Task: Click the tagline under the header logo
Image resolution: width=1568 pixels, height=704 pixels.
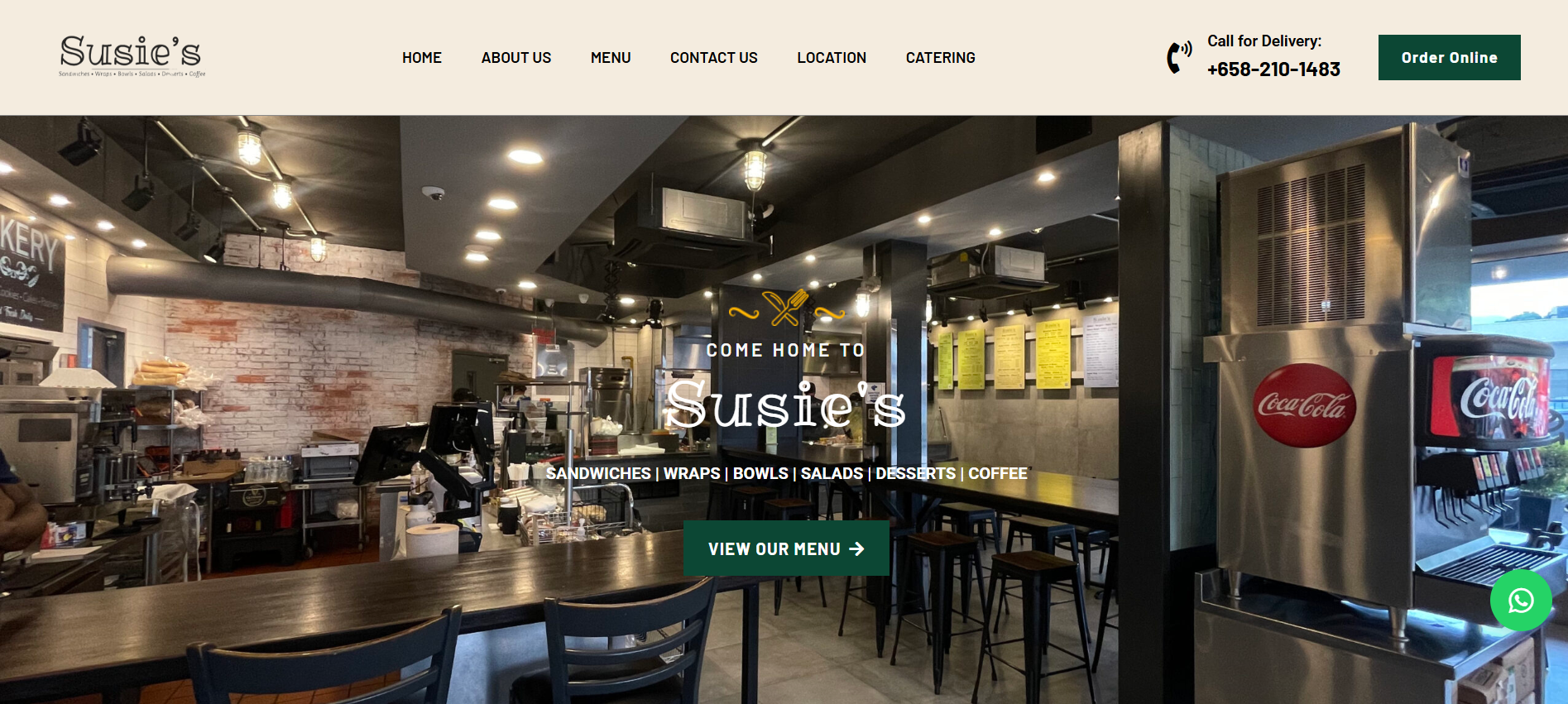Action: 132,74
